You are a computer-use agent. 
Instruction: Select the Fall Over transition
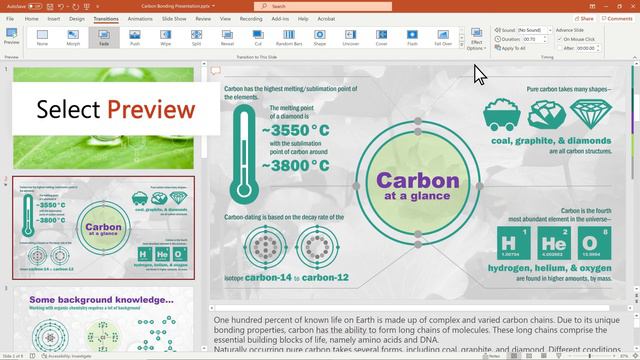443,38
